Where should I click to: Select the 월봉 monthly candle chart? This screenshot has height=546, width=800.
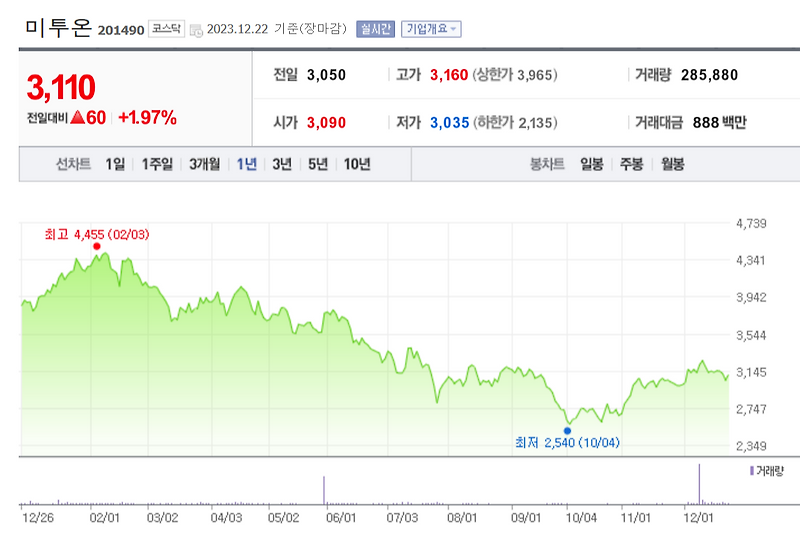click(672, 164)
